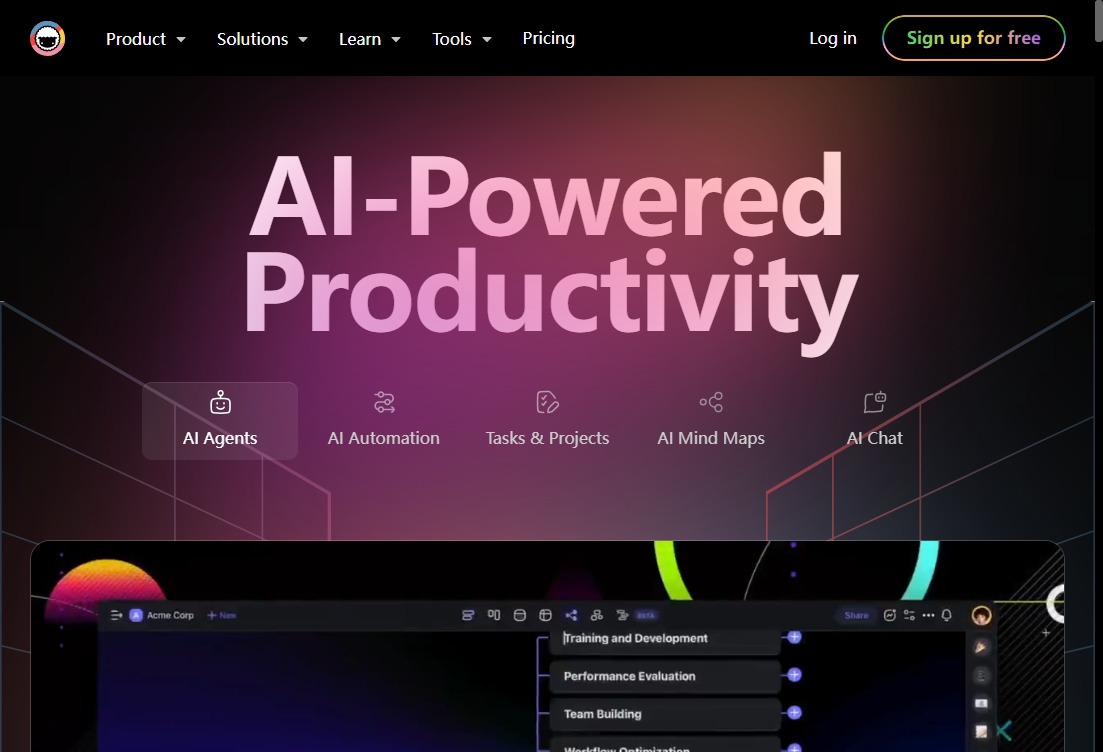Click the AI Automation sliders icon
The image size is (1103, 752).
(x=384, y=402)
